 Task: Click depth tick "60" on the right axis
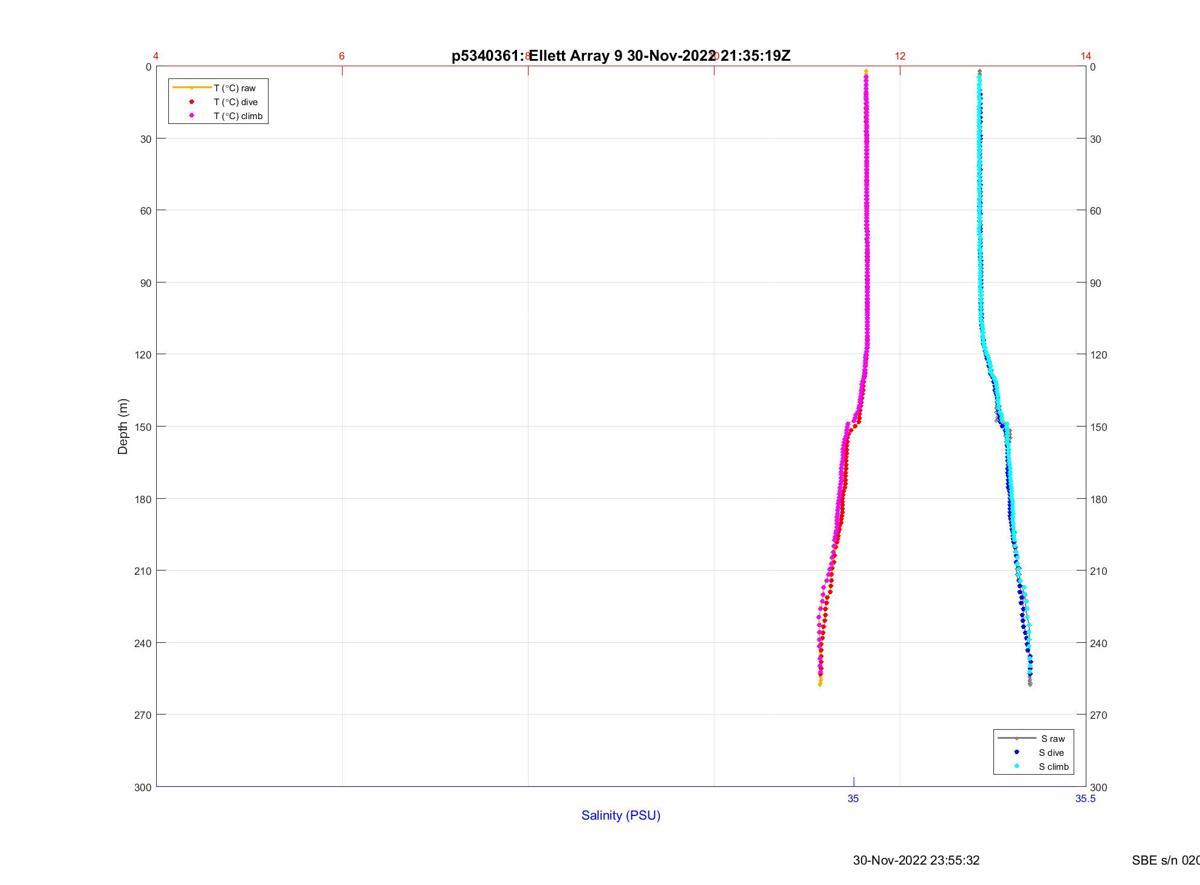1097,211
